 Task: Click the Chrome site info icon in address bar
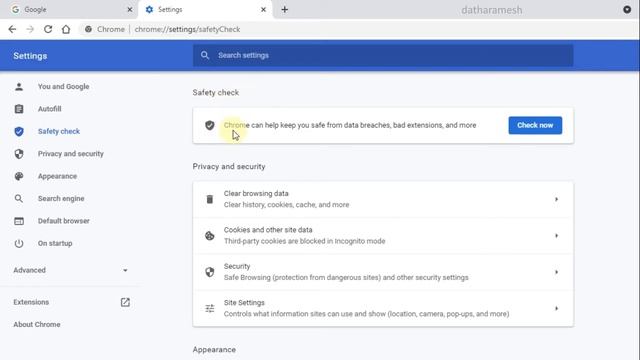pos(88,29)
